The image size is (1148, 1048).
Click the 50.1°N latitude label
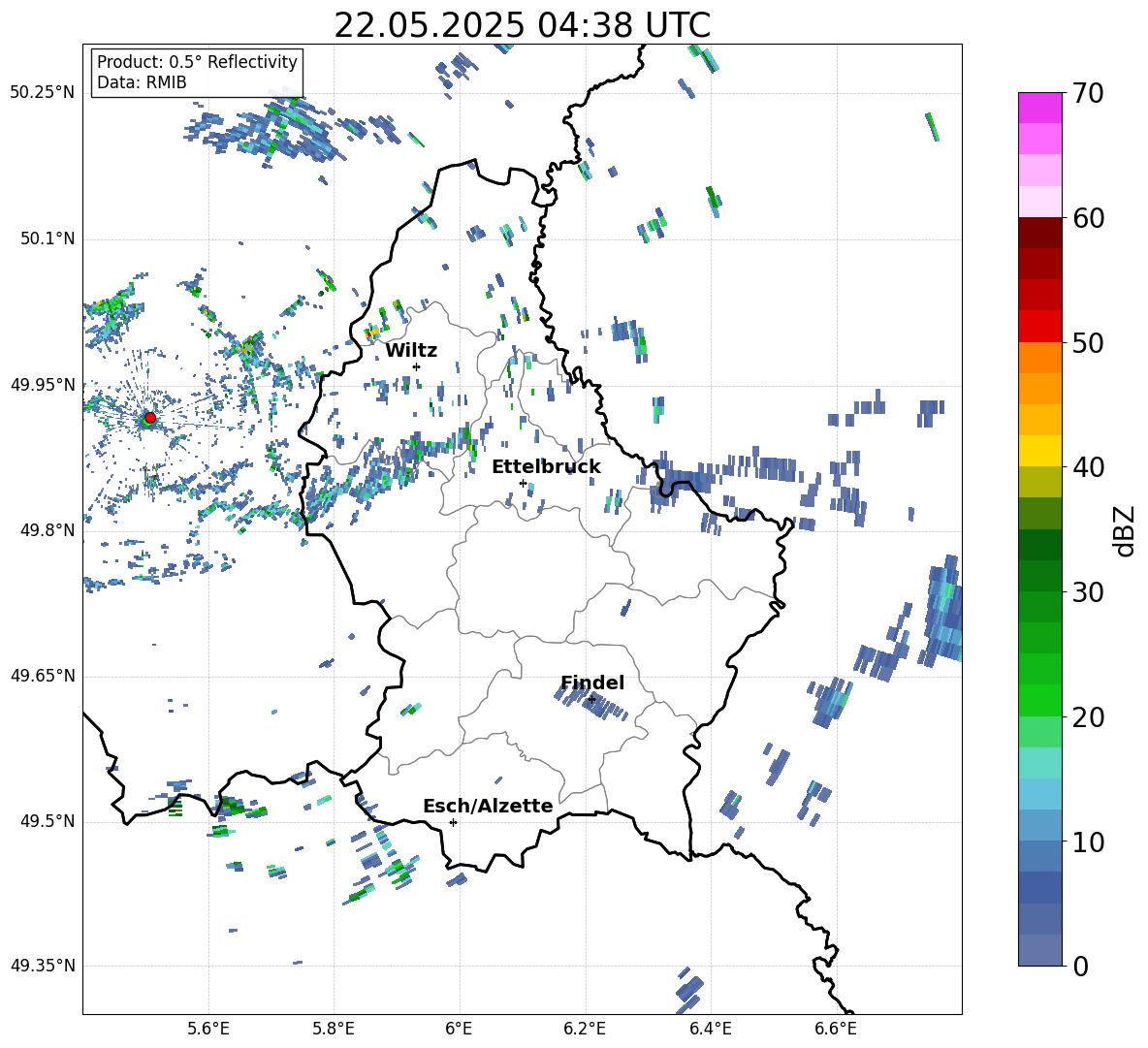pyautogui.click(x=47, y=238)
